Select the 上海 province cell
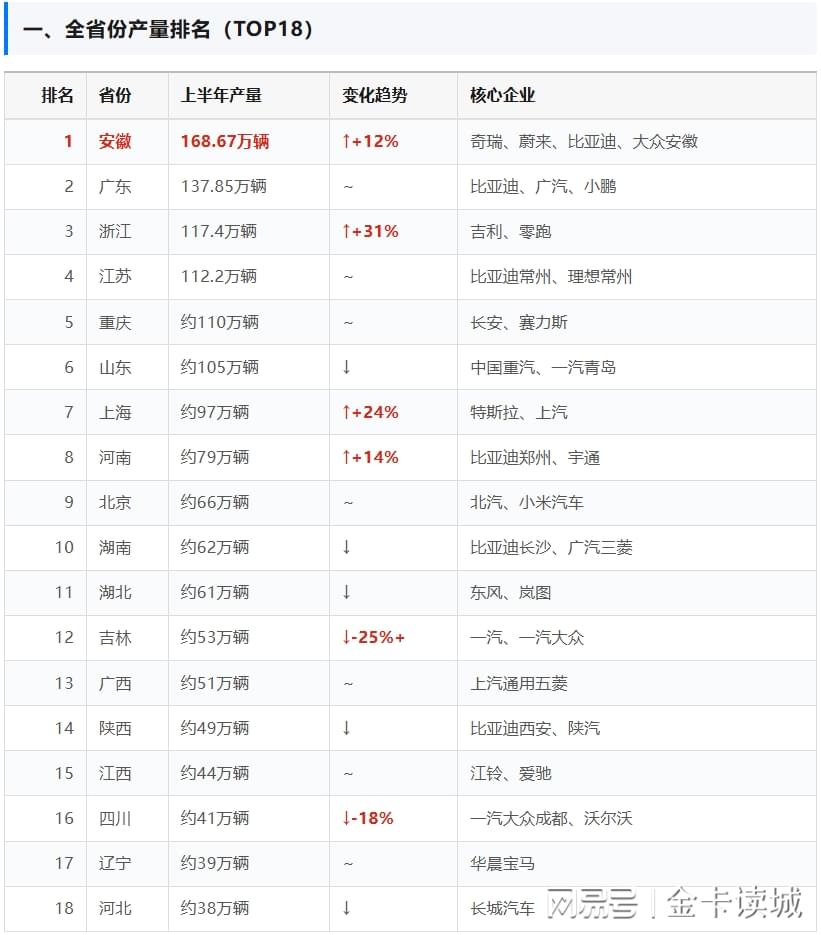 pos(115,412)
